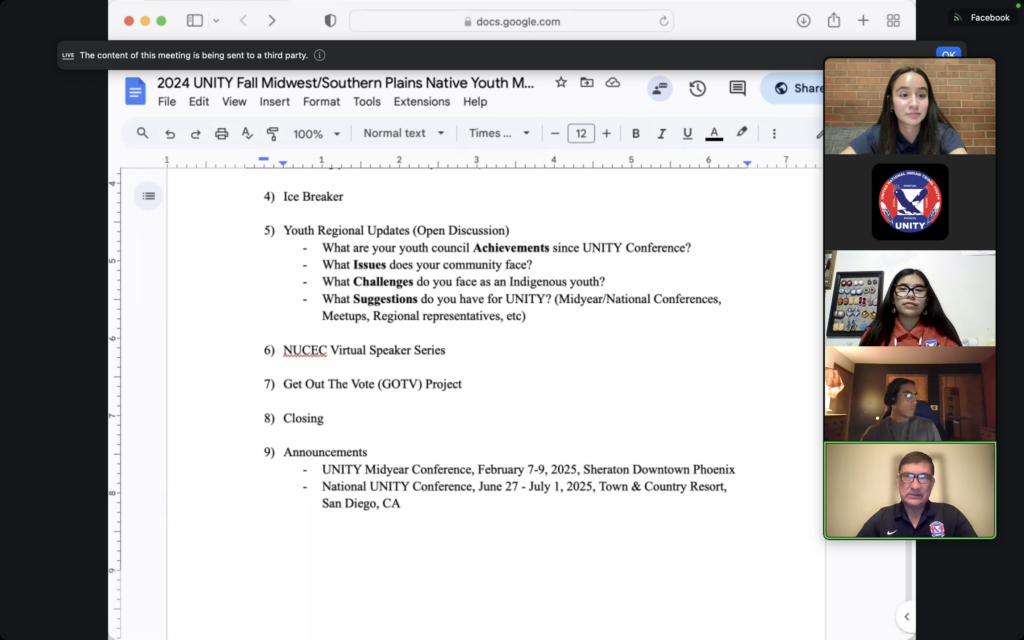Click the Print icon in the toolbar
Viewport: 1024px width, 640px height.
tap(221, 133)
